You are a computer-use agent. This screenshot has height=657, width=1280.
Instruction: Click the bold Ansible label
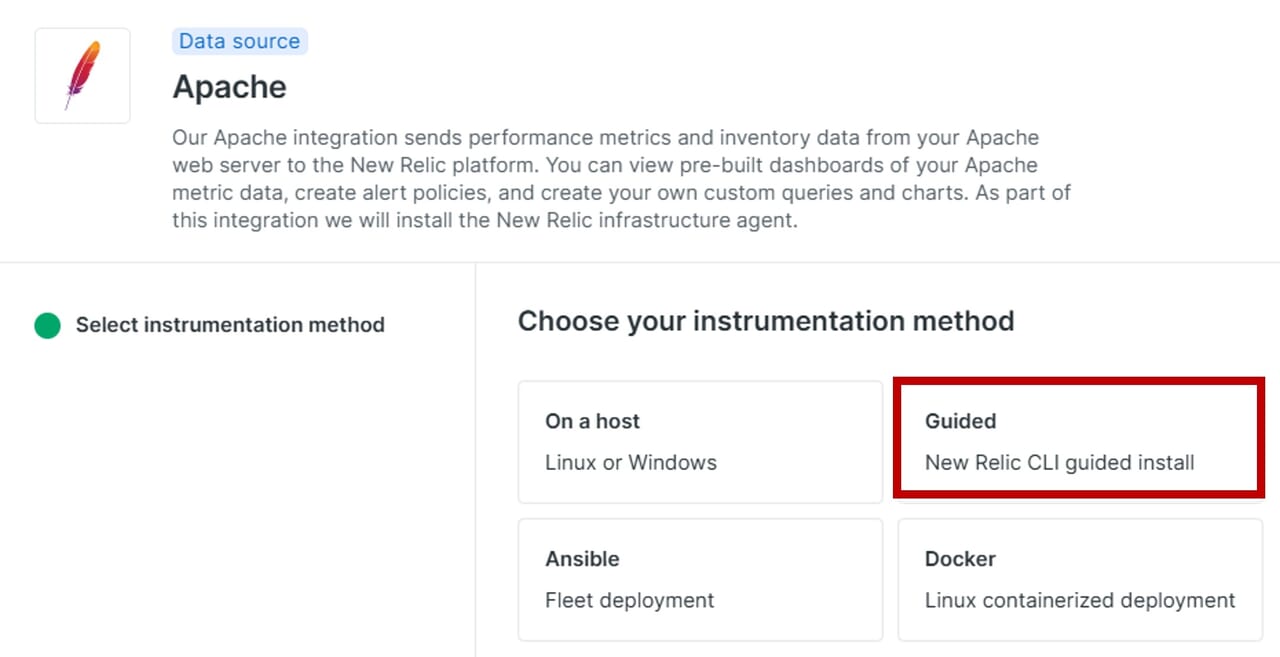point(582,559)
